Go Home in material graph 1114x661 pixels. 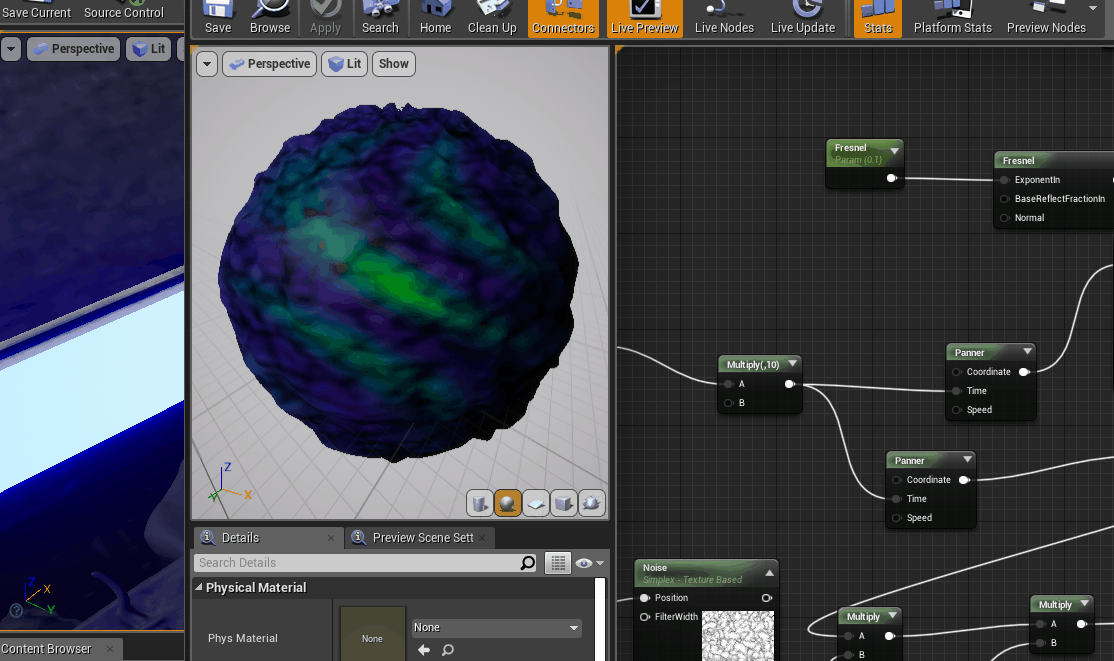[x=436, y=18]
